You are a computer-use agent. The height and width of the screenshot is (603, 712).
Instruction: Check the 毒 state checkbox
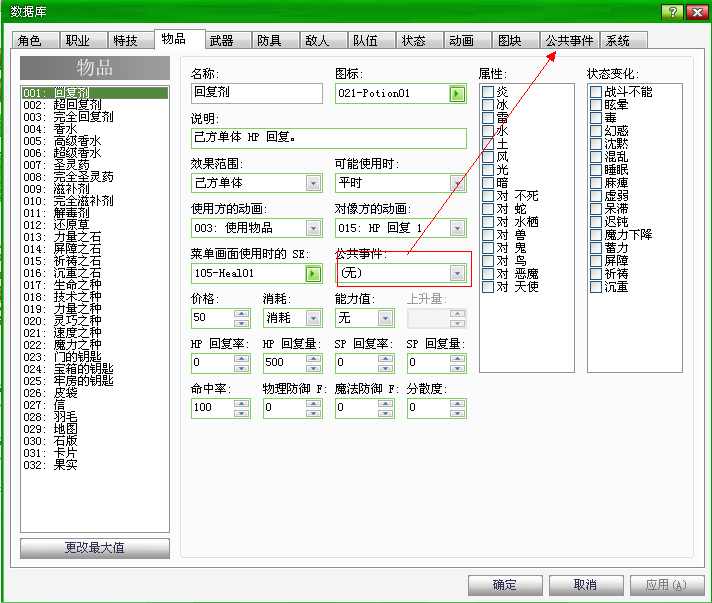(x=596, y=118)
